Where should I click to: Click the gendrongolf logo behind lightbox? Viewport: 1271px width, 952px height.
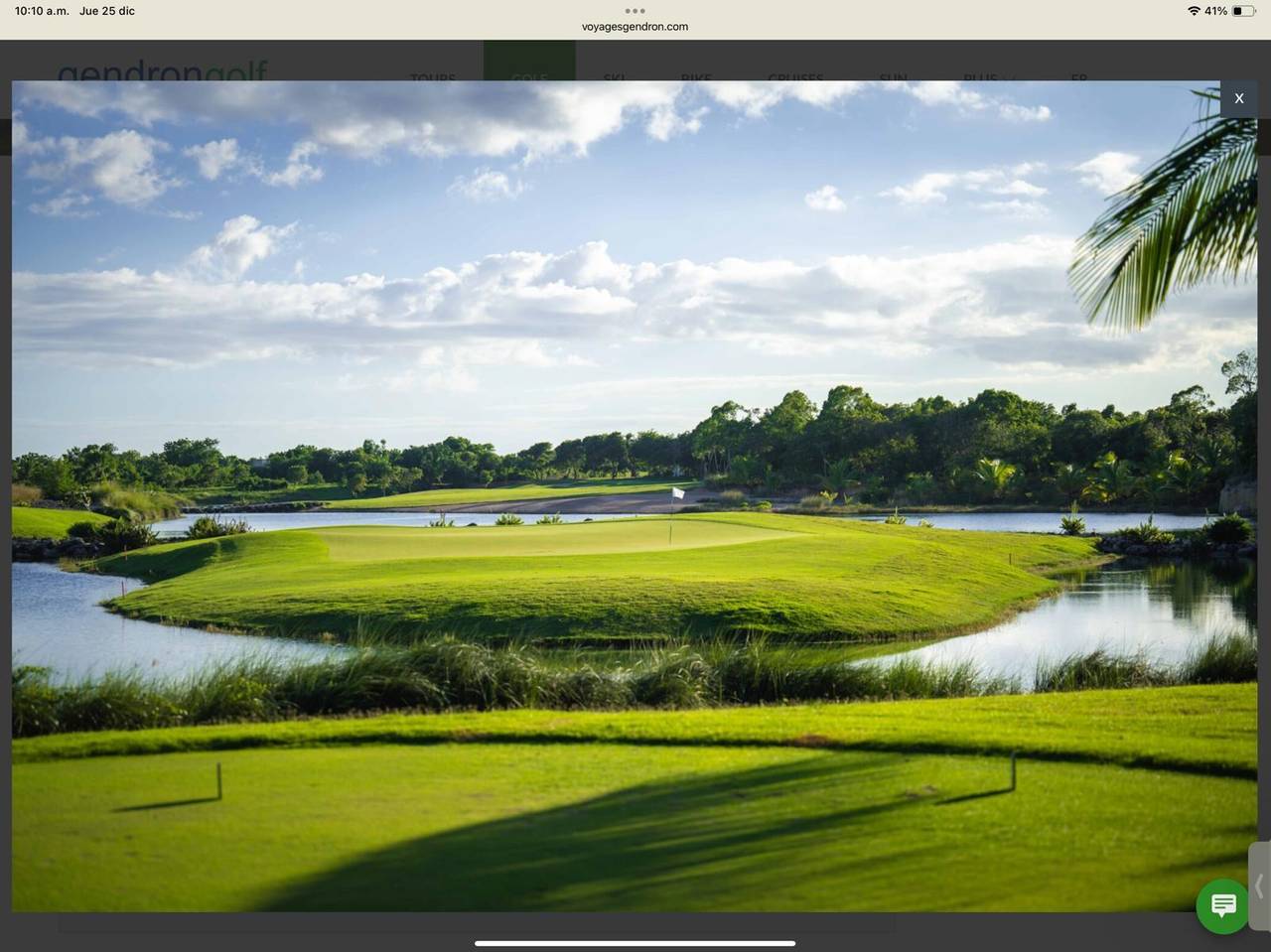tap(163, 71)
